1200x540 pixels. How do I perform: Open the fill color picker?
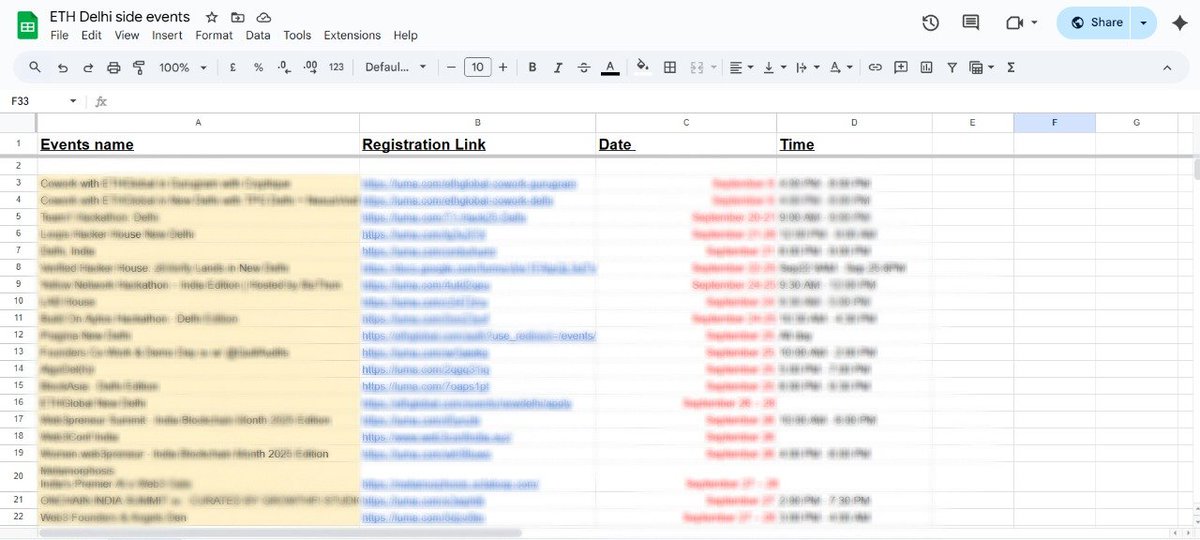(x=643, y=67)
